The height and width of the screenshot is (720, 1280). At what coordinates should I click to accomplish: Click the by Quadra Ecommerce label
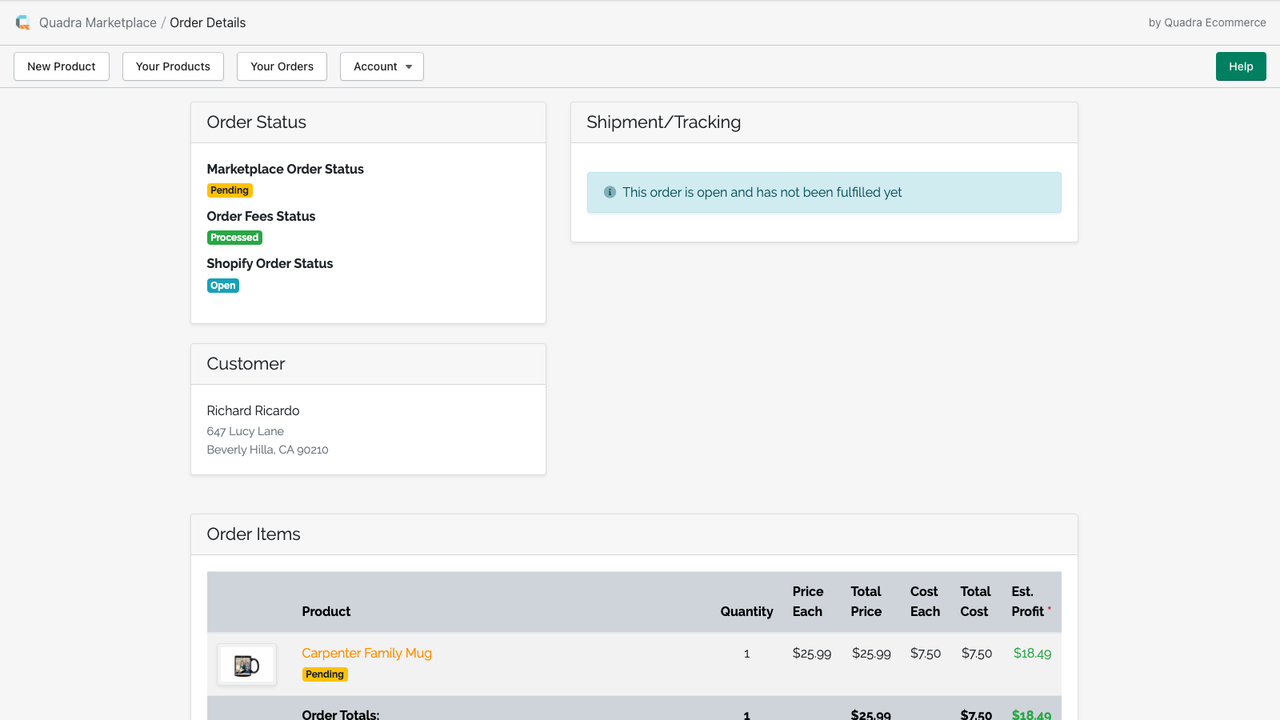click(1207, 22)
